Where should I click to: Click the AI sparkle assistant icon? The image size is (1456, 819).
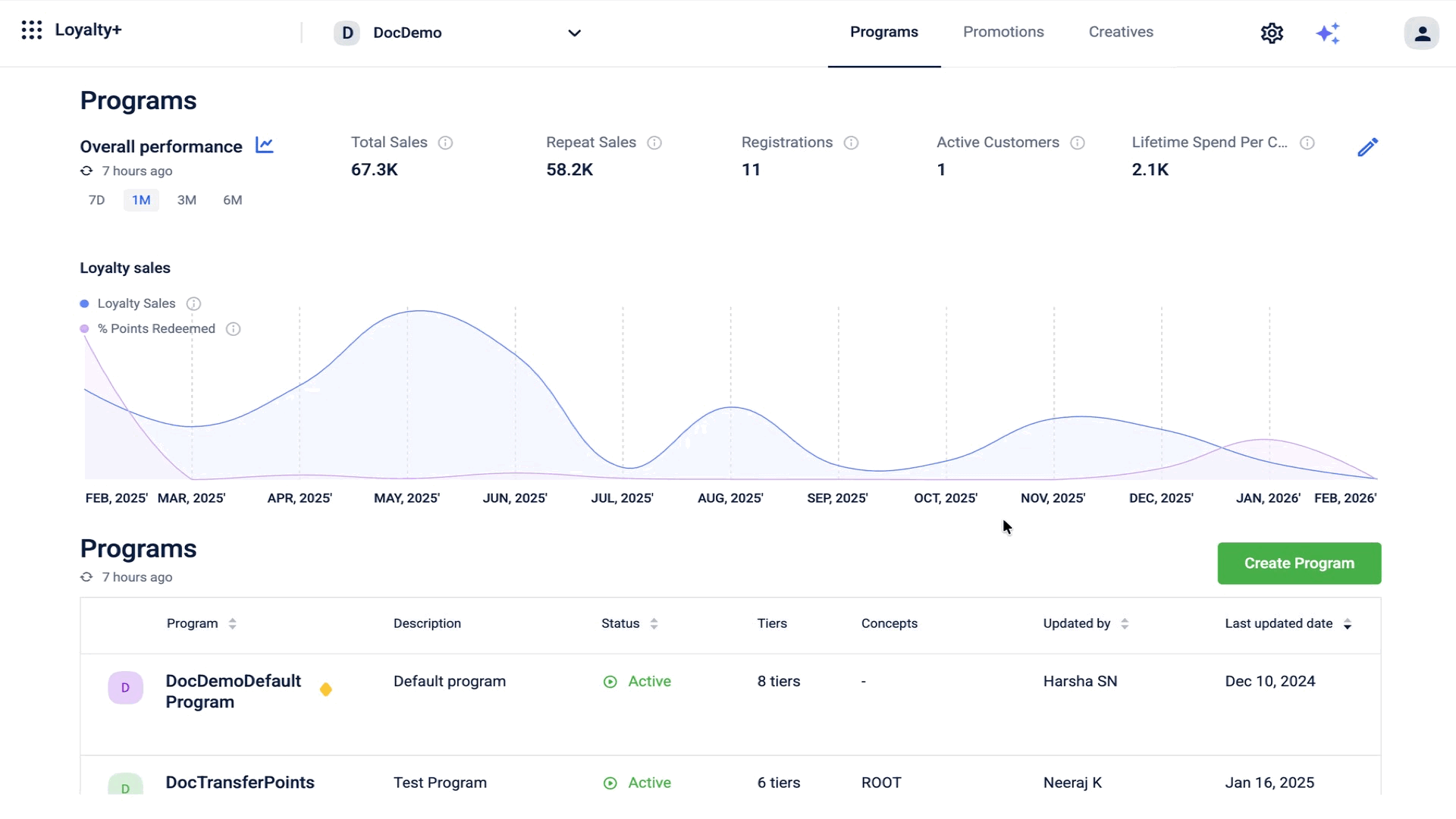click(1328, 33)
